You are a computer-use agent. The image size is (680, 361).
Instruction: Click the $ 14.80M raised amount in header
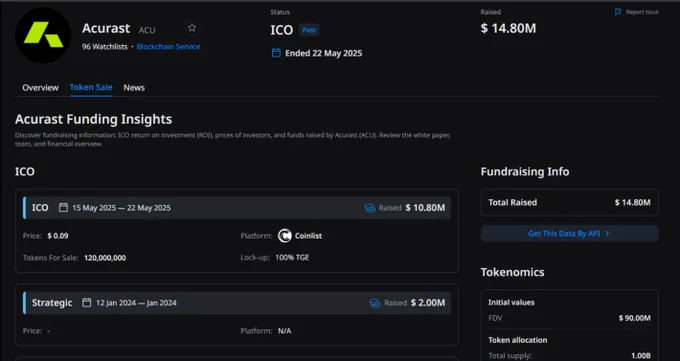point(508,28)
